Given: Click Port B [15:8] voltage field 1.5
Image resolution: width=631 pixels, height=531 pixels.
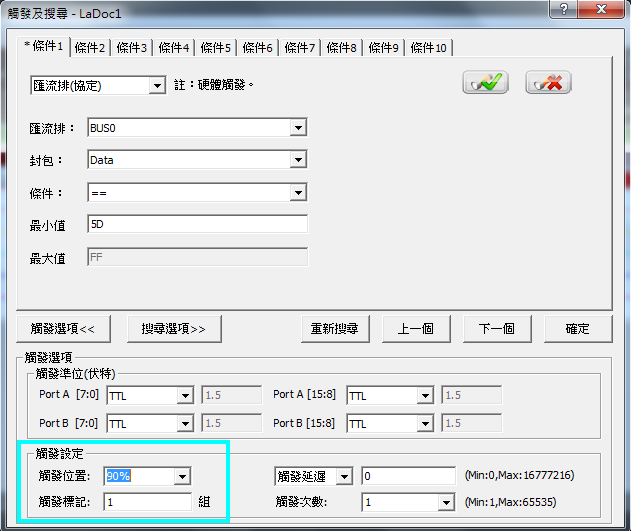Looking at the screenshot, I should pyautogui.click(x=472, y=424).
